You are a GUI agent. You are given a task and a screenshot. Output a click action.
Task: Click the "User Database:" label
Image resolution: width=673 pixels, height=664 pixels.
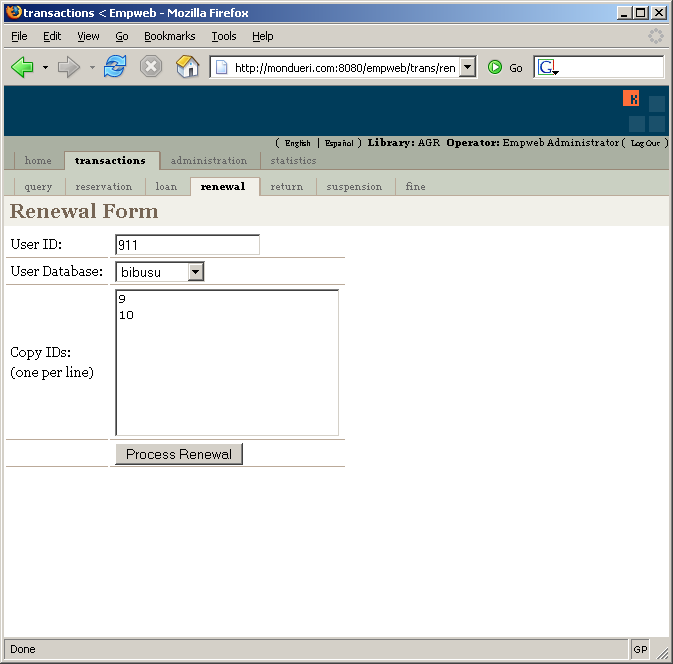point(57,271)
